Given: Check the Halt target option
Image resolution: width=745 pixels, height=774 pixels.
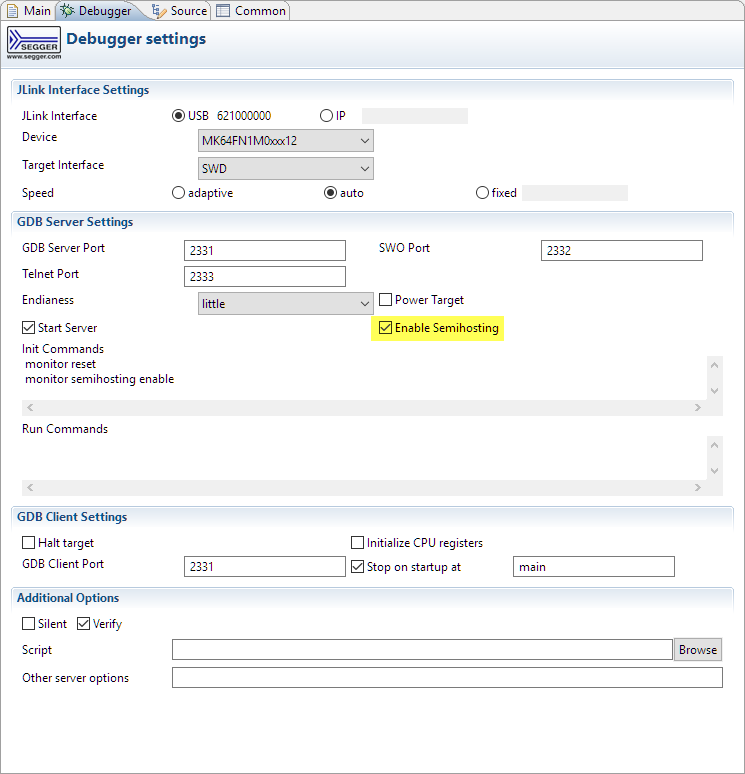Looking at the screenshot, I should click(x=28, y=543).
